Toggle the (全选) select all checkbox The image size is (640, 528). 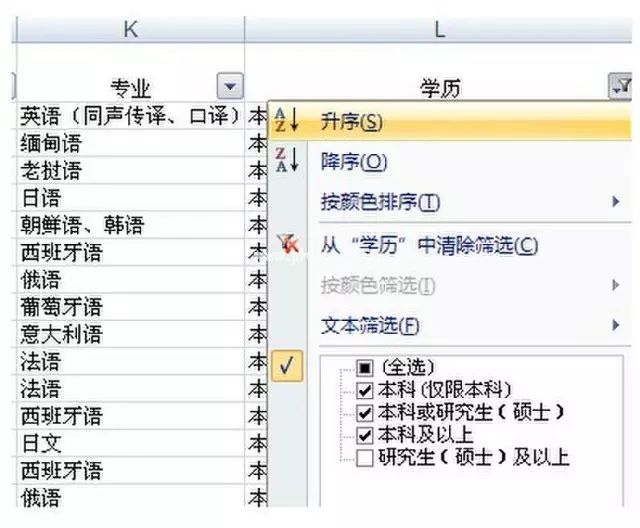coord(365,369)
